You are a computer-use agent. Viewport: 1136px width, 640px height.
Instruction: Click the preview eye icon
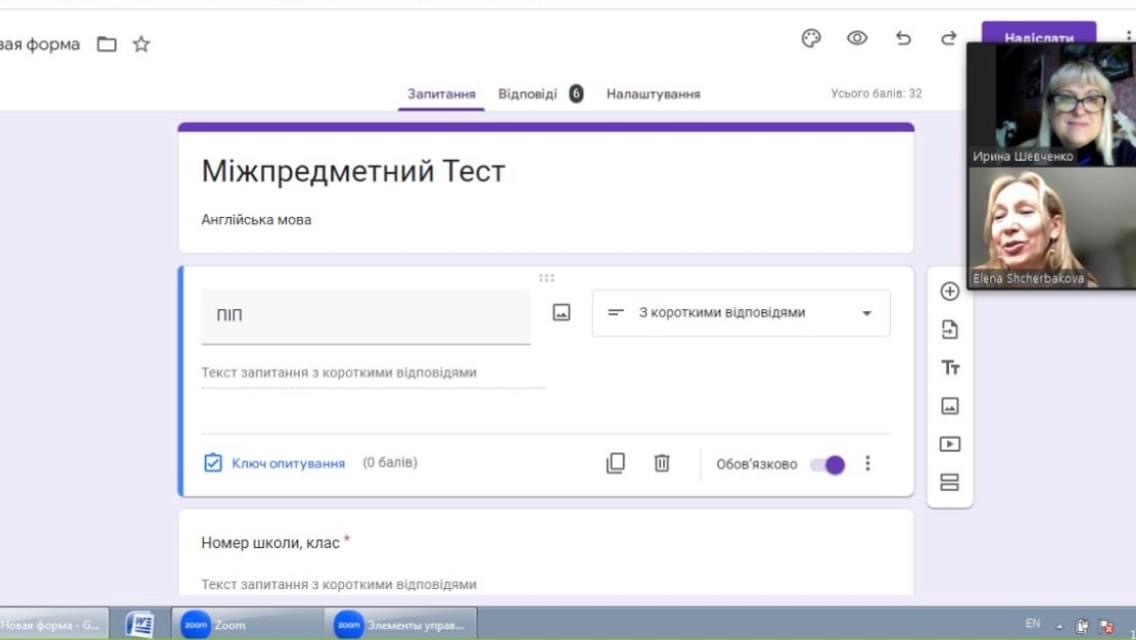click(857, 38)
